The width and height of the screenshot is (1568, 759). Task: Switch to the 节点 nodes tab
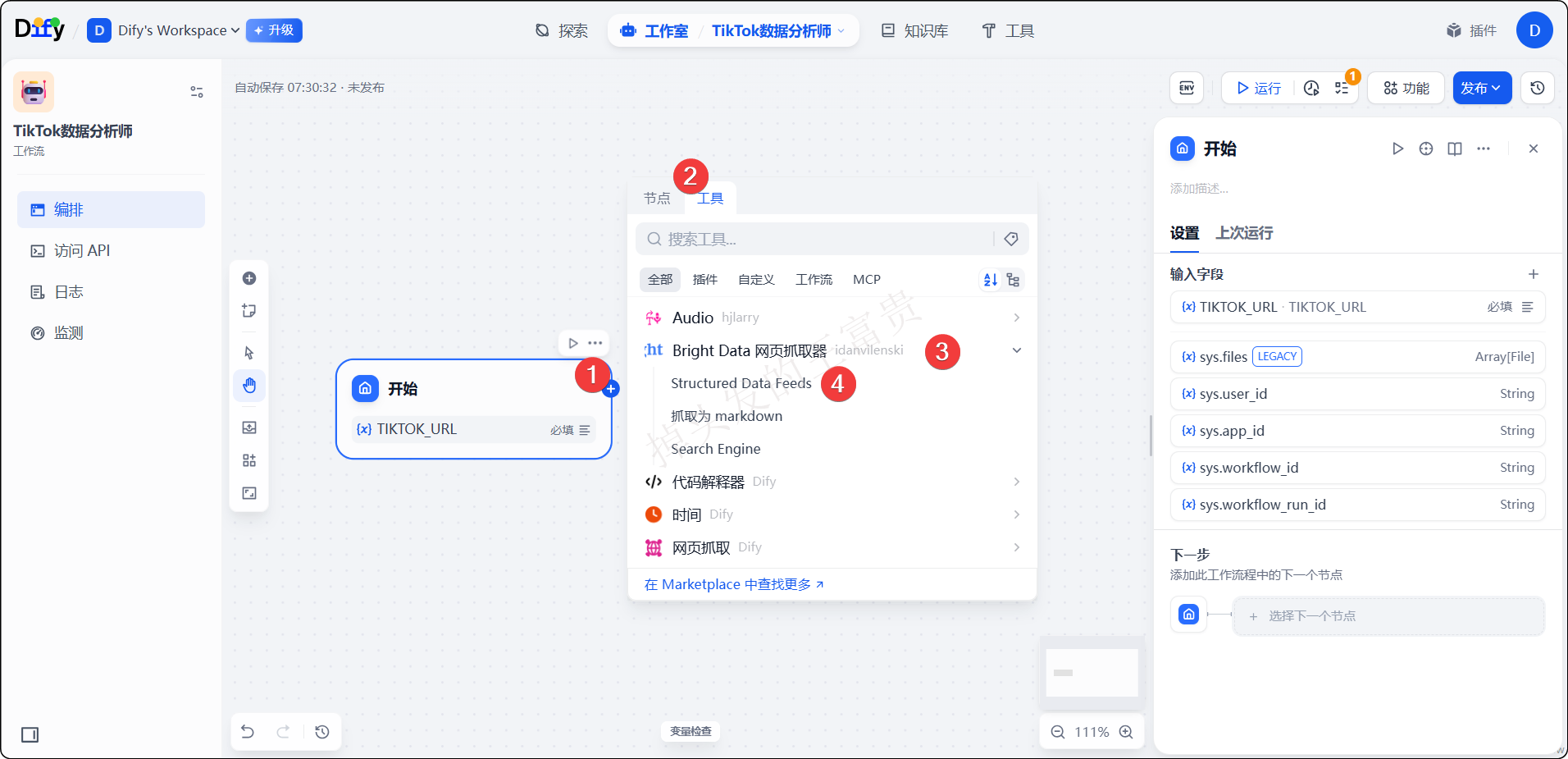coord(657,199)
